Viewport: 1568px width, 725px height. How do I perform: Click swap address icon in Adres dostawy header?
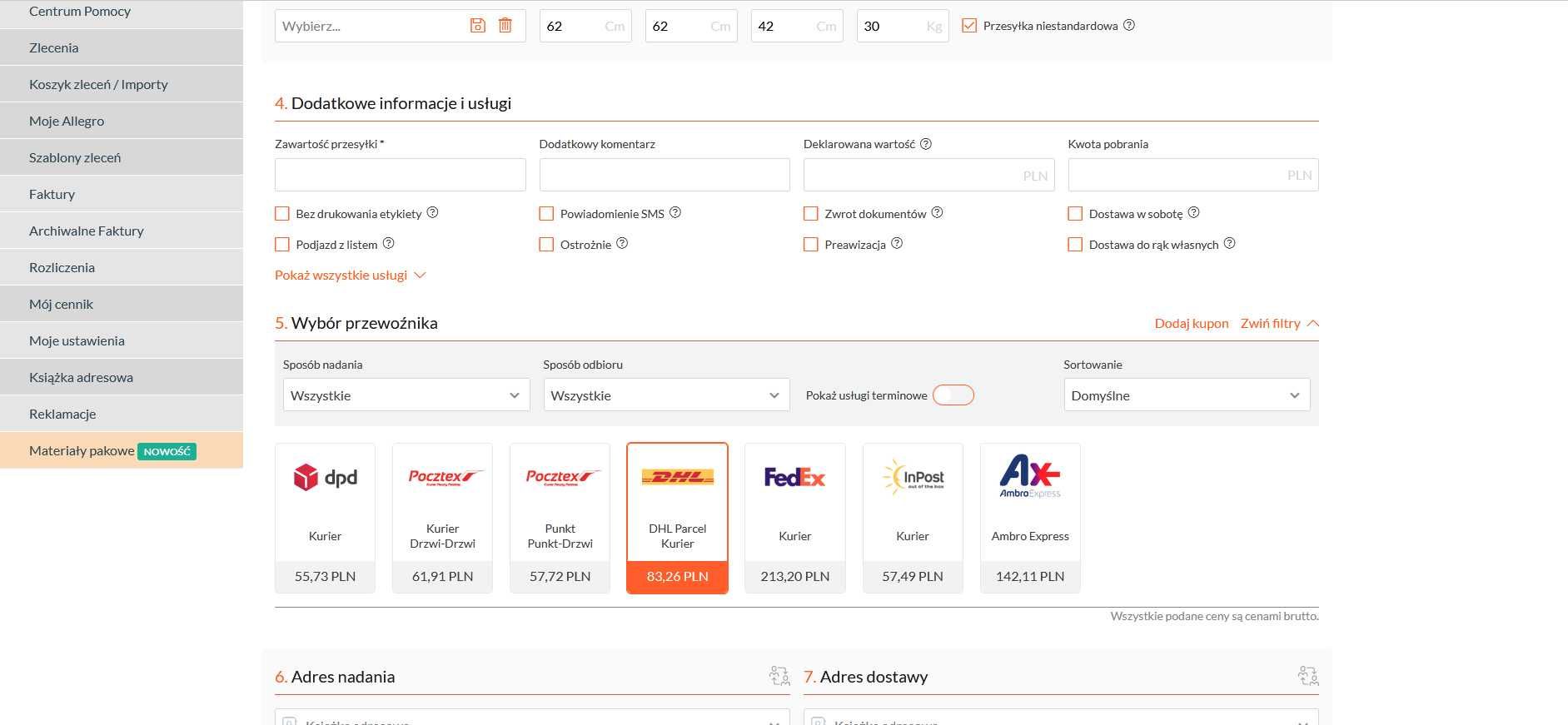pos(1308,676)
